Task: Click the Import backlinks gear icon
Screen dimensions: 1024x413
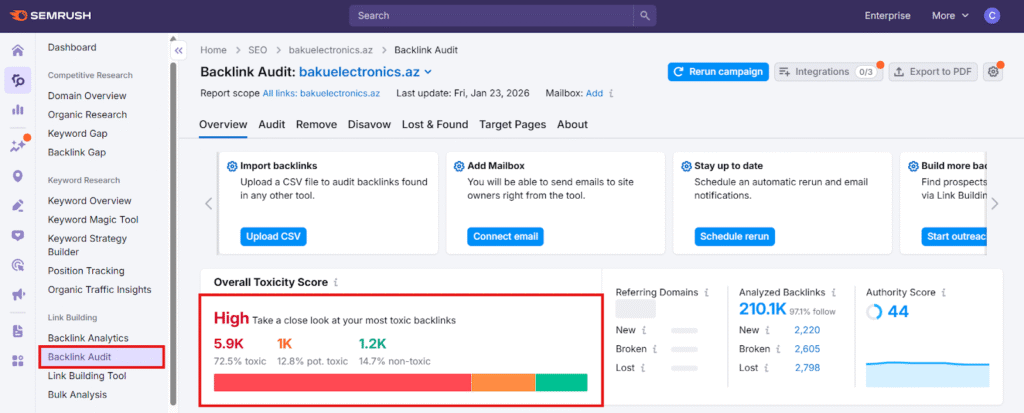Action: pos(232,166)
